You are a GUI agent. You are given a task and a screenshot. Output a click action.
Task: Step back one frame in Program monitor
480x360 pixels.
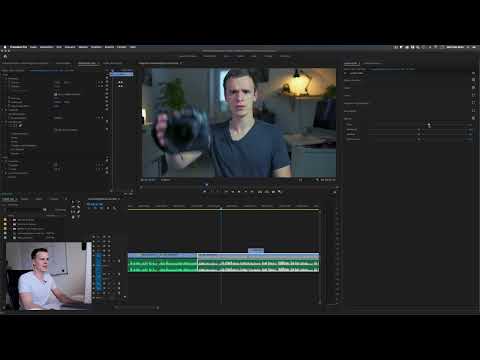[x=233, y=192]
